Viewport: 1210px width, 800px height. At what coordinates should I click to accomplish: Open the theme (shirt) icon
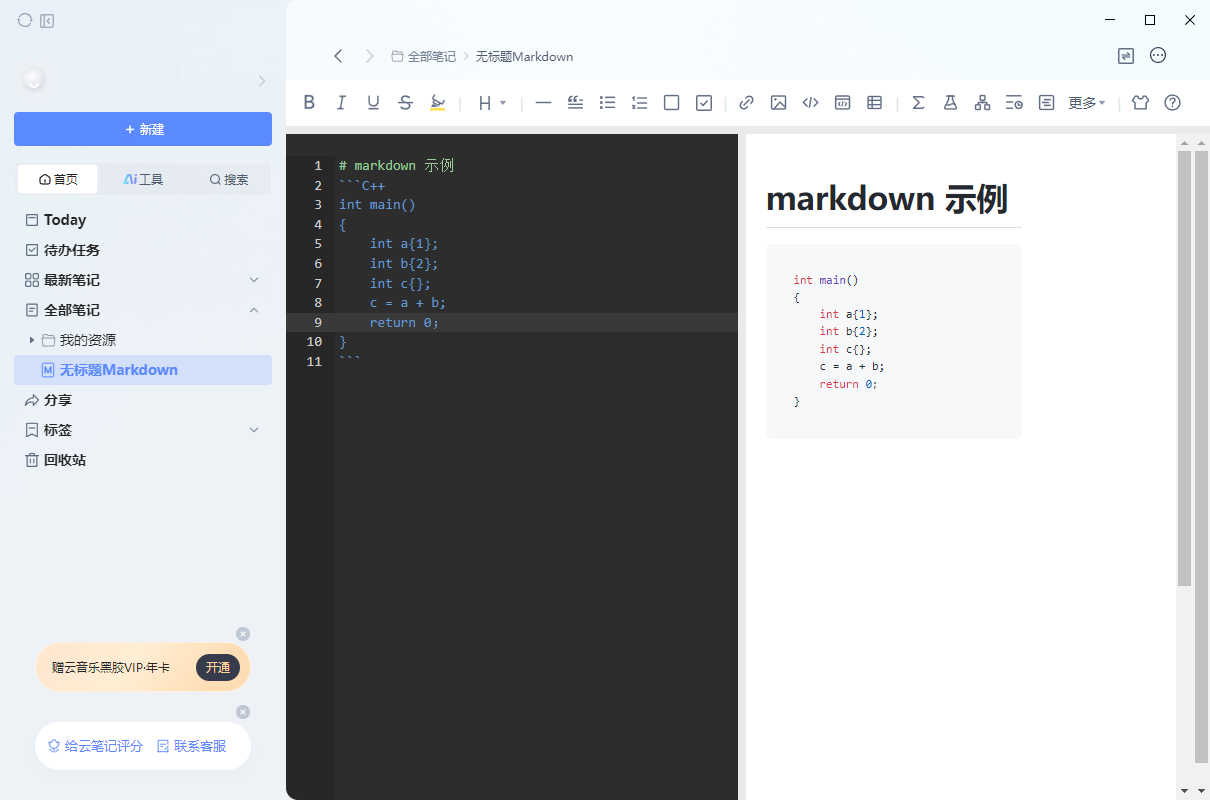1140,102
